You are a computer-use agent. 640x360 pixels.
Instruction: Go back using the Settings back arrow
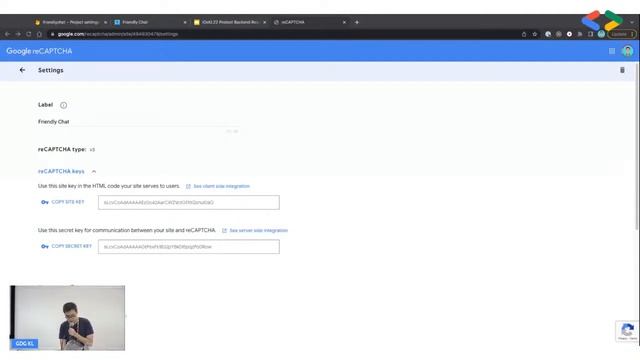[x=22, y=70]
